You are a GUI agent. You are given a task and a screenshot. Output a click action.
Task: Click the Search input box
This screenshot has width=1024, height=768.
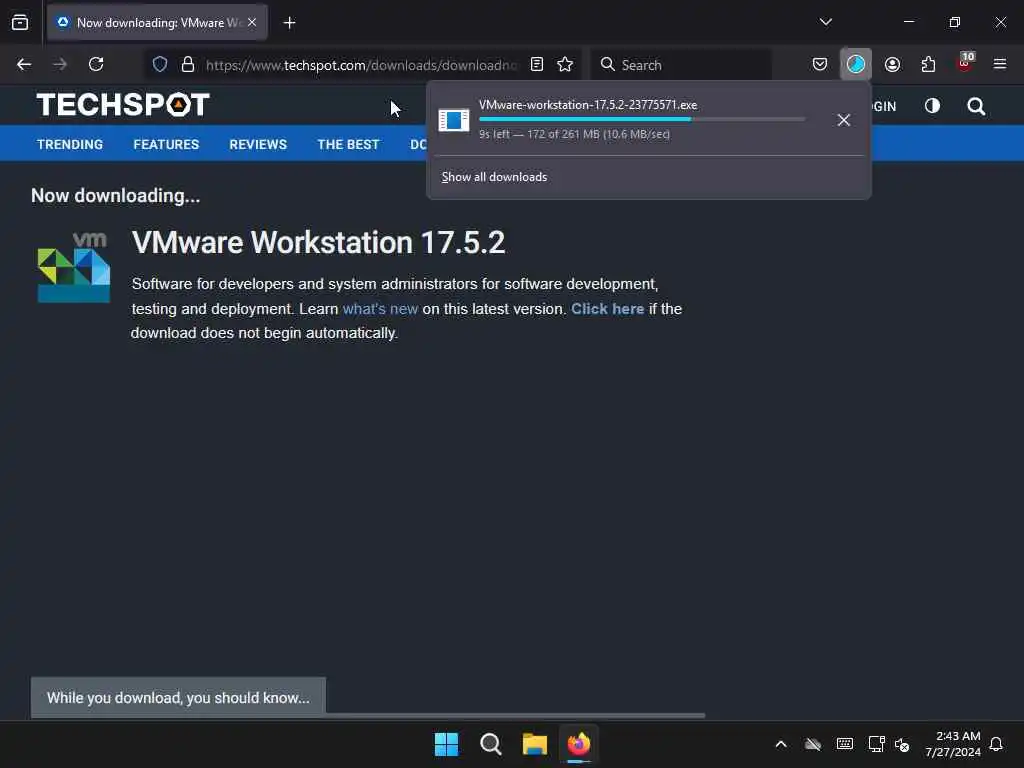(x=681, y=65)
